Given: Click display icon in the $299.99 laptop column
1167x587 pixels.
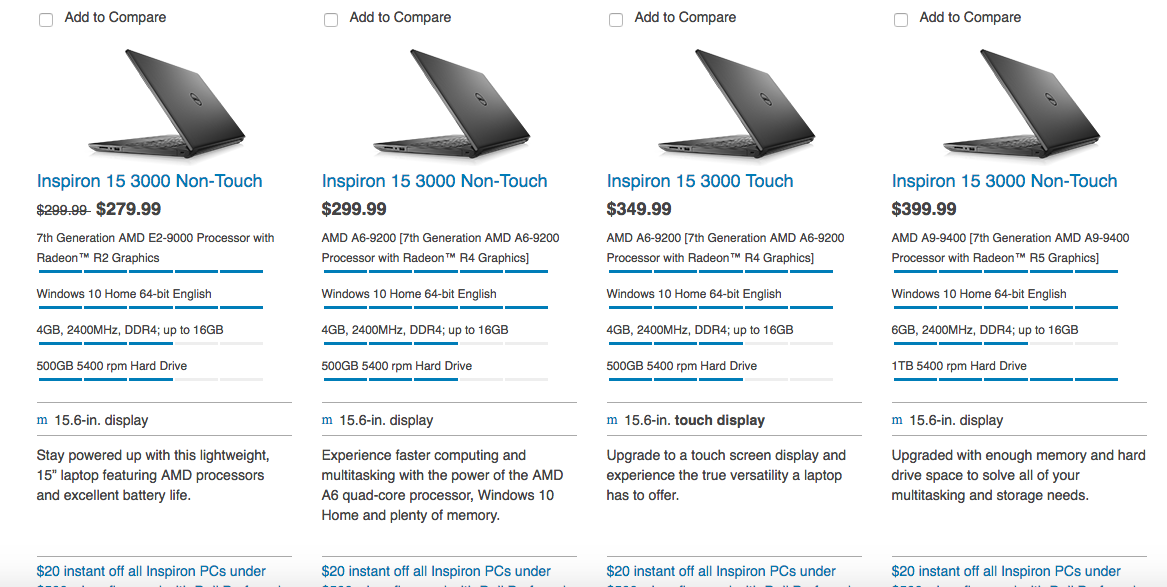Looking at the screenshot, I should 327,420.
